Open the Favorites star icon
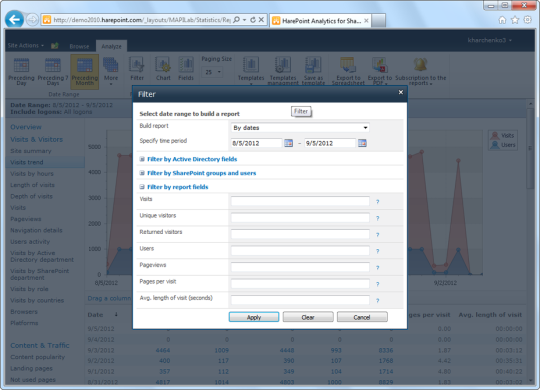The height and width of the screenshot is (390, 540). point(515,20)
